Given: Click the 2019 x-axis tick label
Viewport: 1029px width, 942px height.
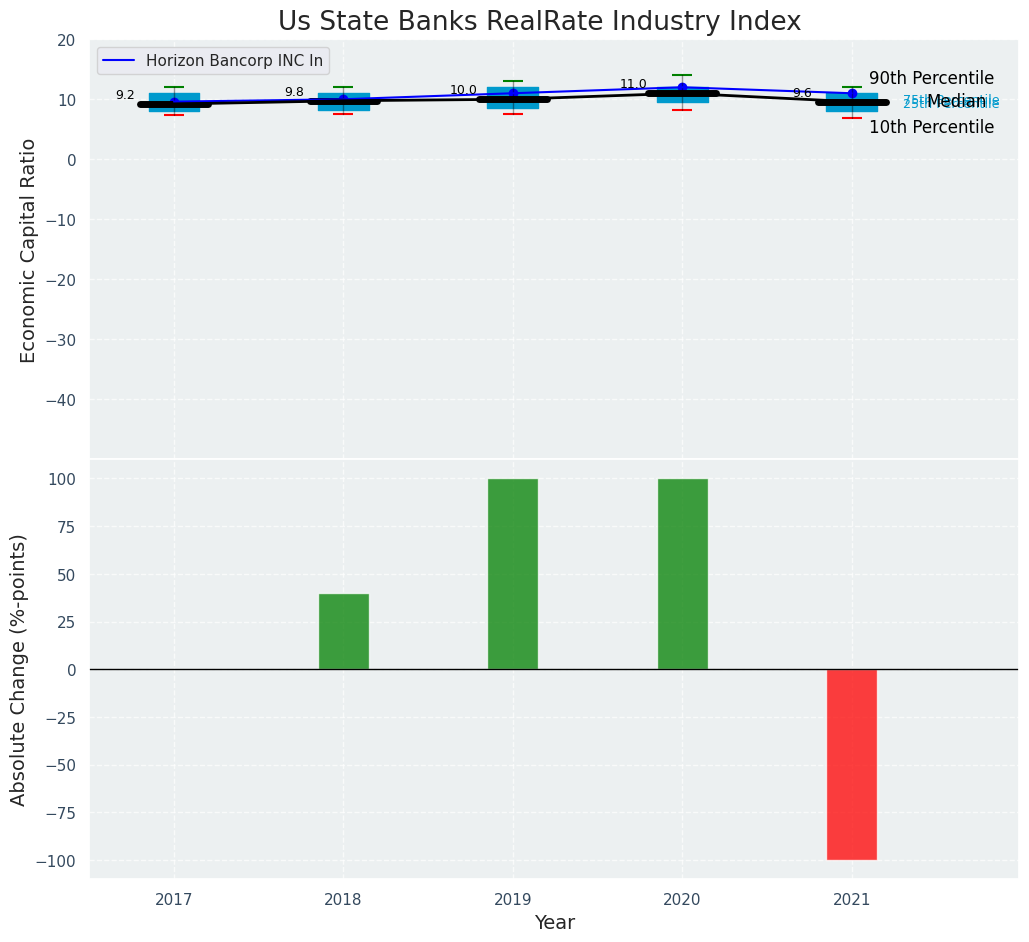Looking at the screenshot, I should click(x=513, y=899).
